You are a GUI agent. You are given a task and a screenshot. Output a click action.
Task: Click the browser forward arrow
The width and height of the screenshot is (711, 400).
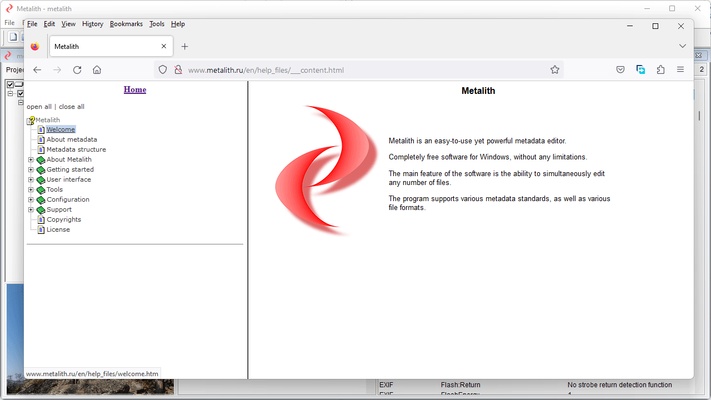coord(57,70)
